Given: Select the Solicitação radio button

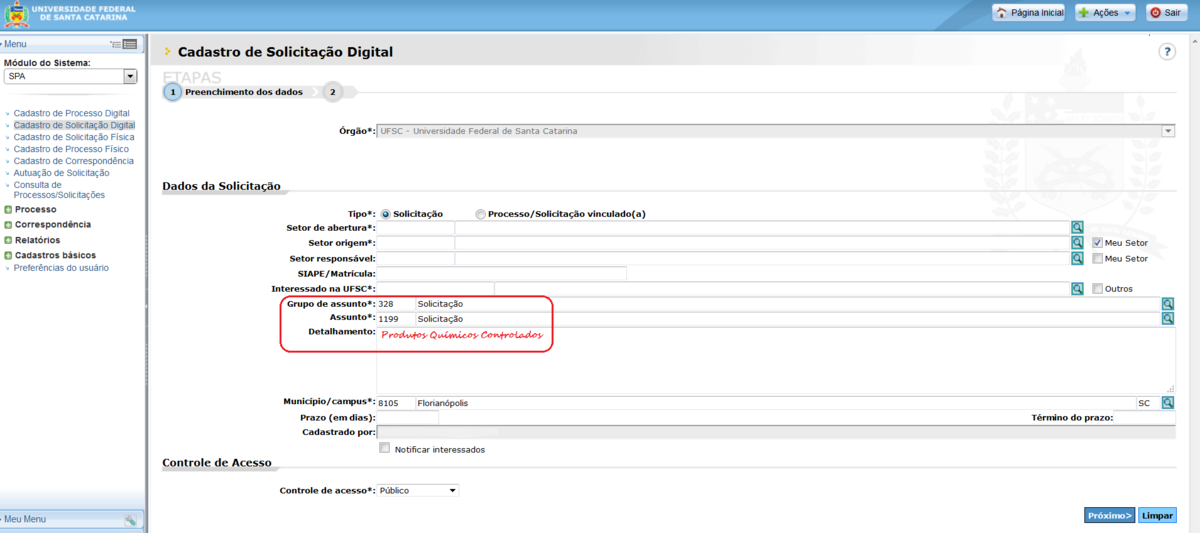Looking at the screenshot, I should pyautogui.click(x=386, y=214).
